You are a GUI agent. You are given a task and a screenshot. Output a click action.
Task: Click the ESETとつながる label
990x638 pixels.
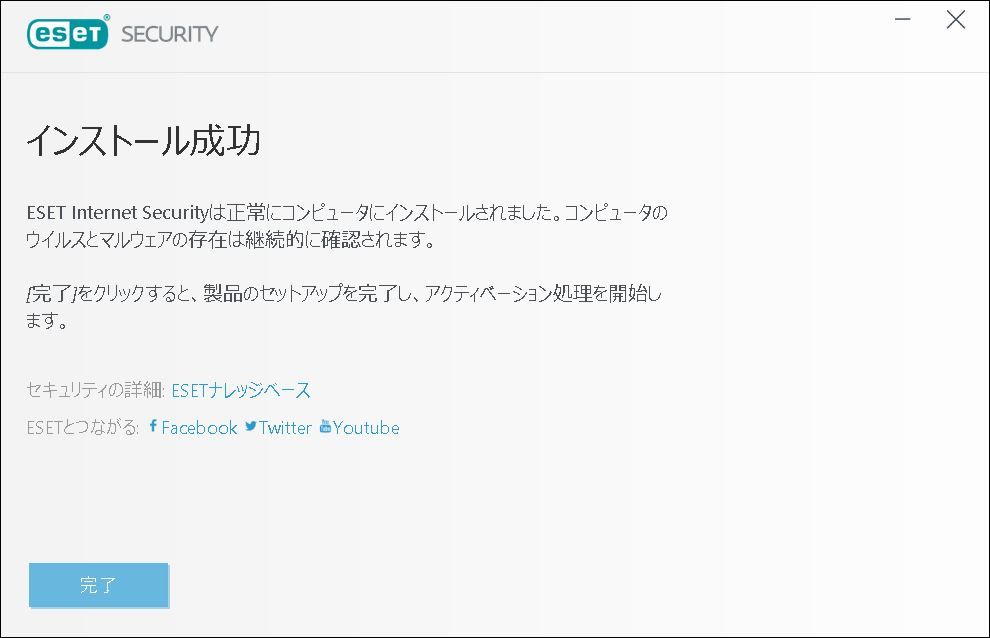83,428
